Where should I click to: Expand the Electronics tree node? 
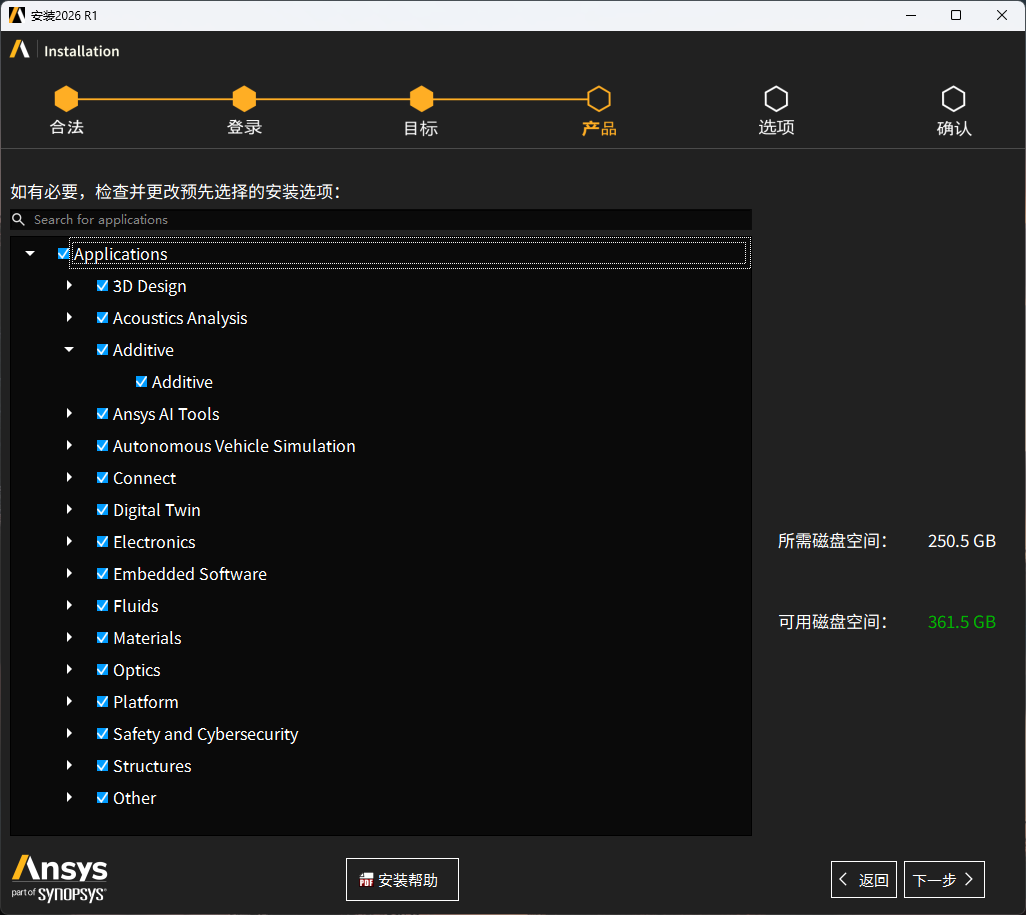click(69, 542)
